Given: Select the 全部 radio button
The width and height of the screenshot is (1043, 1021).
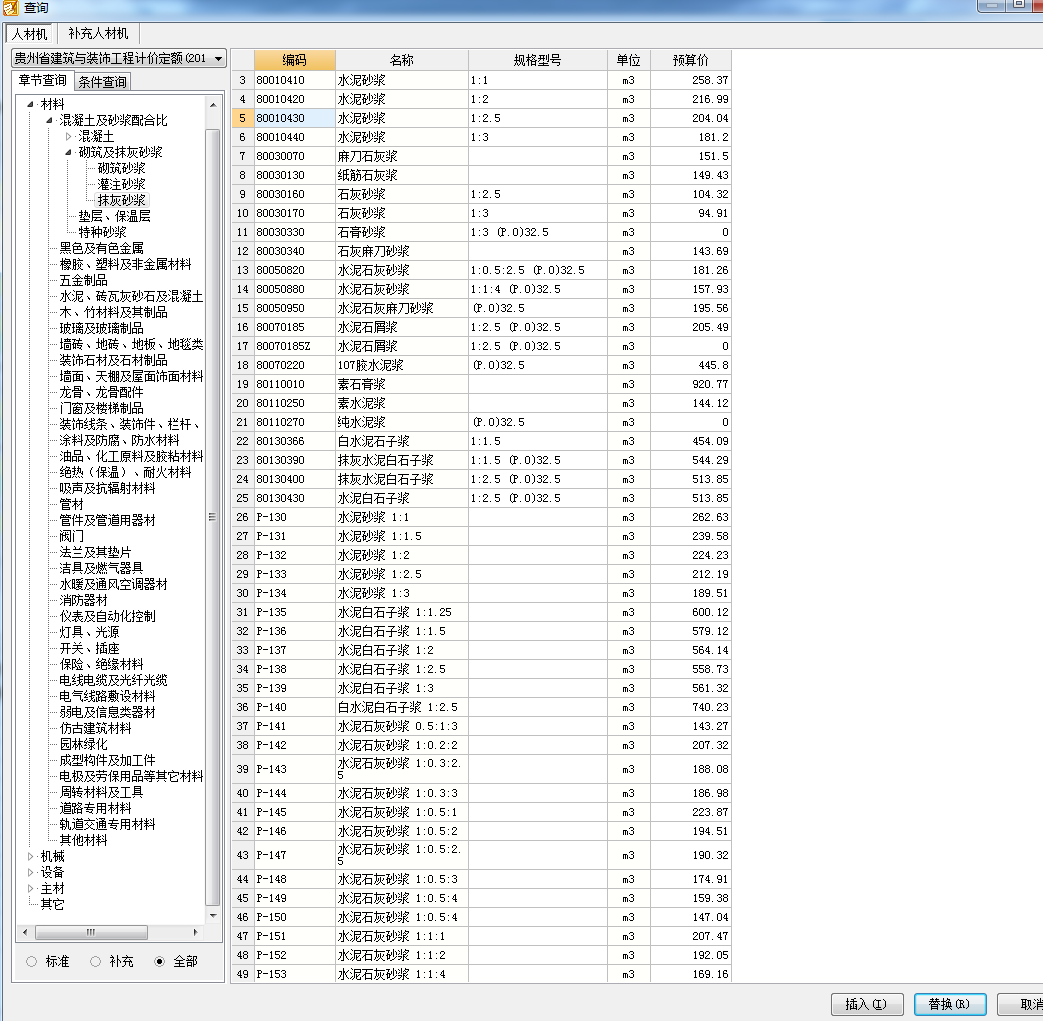Looking at the screenshot, I should pos(159,961).
